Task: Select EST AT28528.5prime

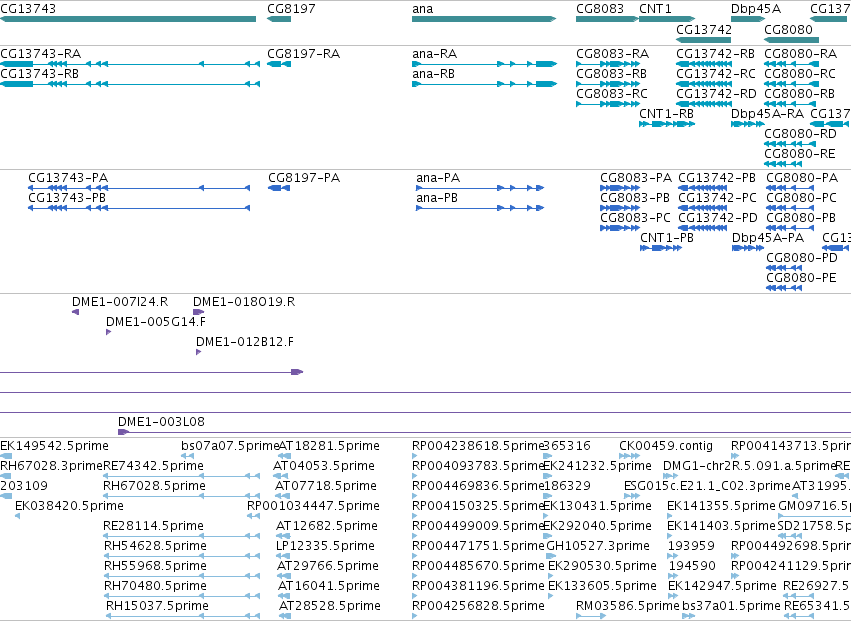Action: tap(285, 616)
